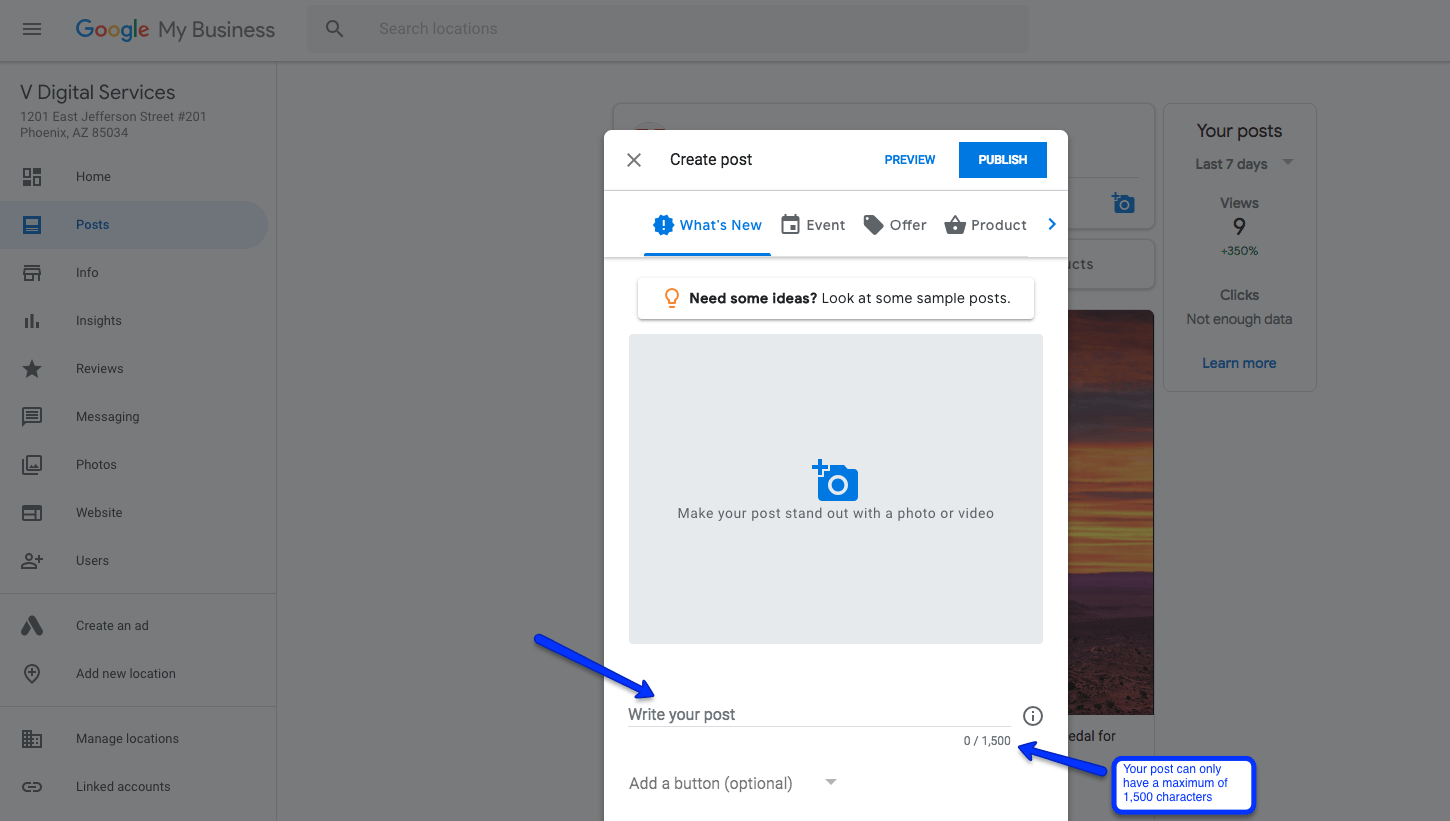Screen dimensions: 1450x821
Task: Click the Website layout icon
Action: pos(32,513)
